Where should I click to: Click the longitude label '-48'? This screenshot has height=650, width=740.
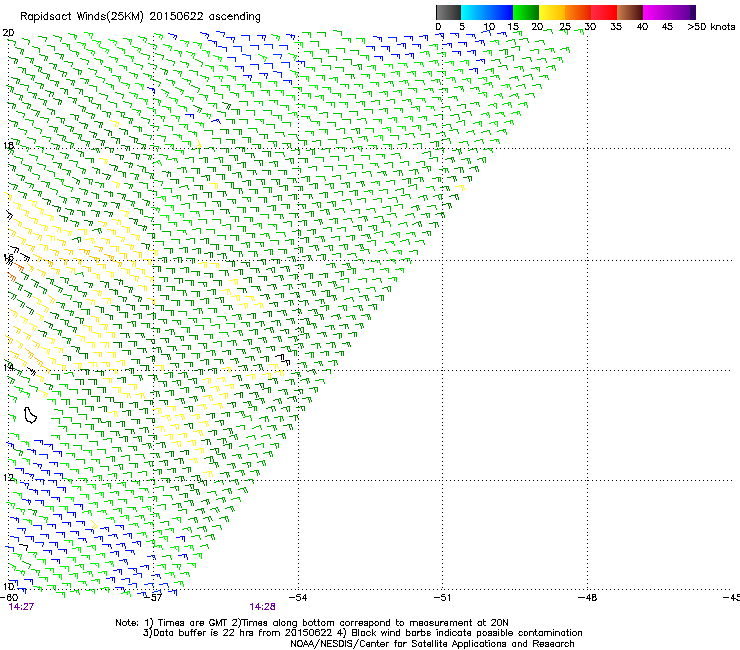pos(588,597)
